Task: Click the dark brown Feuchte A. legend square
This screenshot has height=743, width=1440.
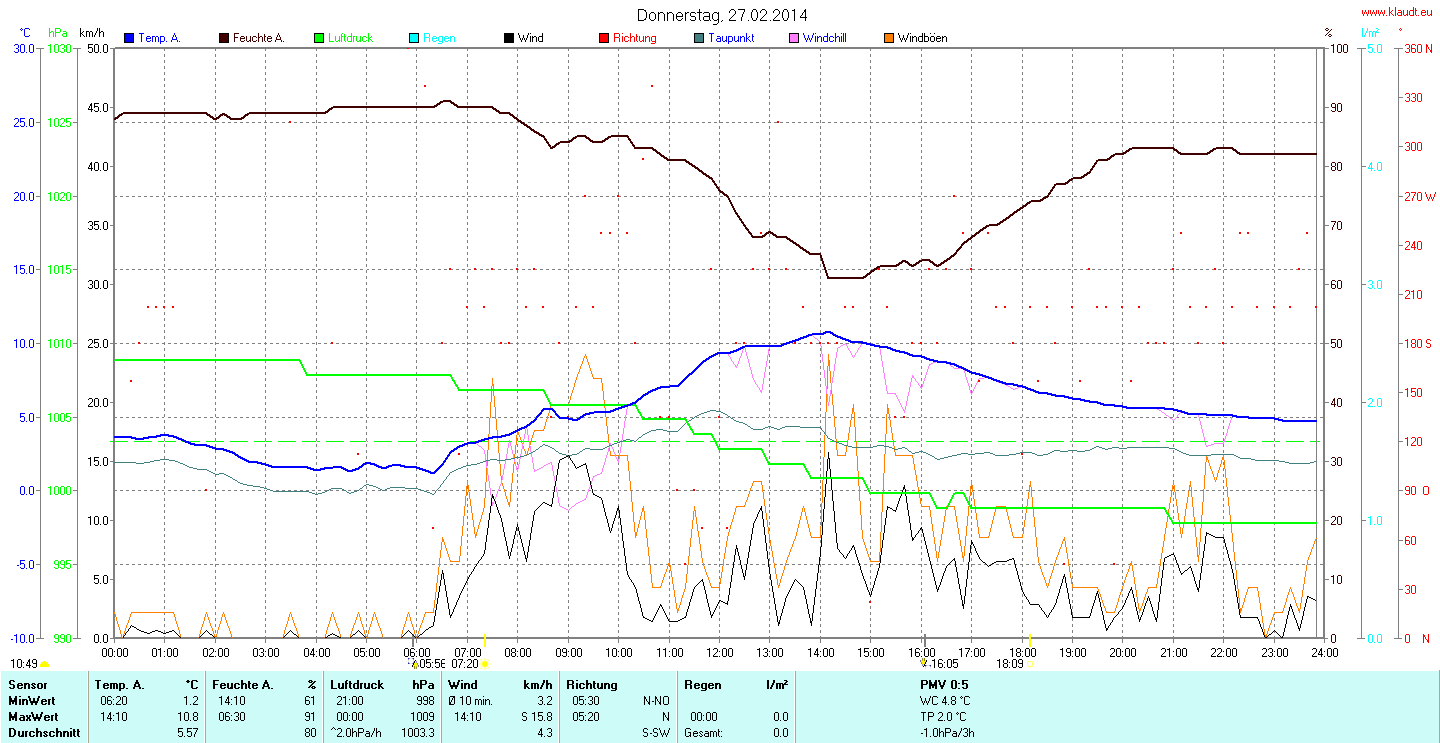Action: click(224, 38)
